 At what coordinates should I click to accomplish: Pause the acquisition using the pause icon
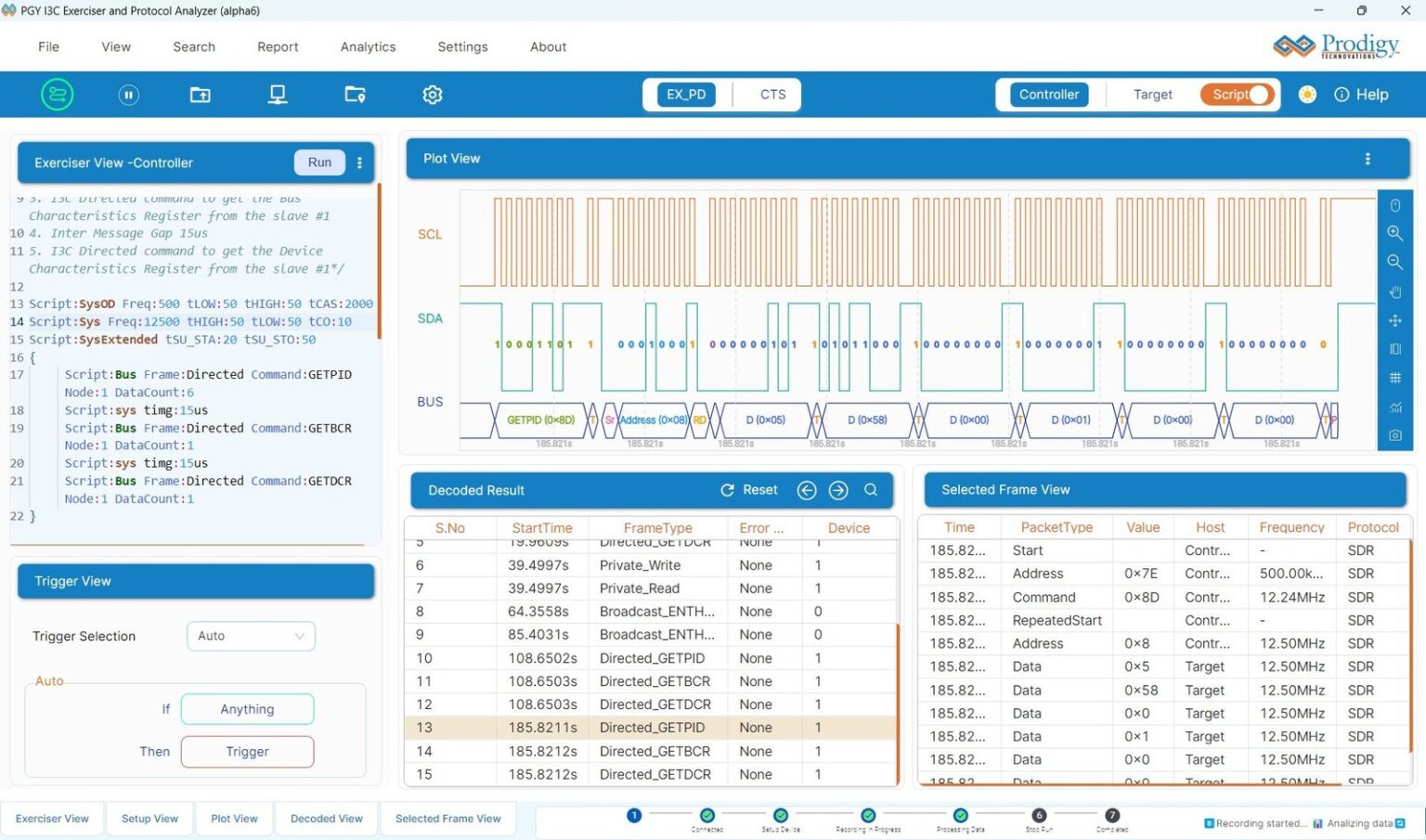pos(128,94)
